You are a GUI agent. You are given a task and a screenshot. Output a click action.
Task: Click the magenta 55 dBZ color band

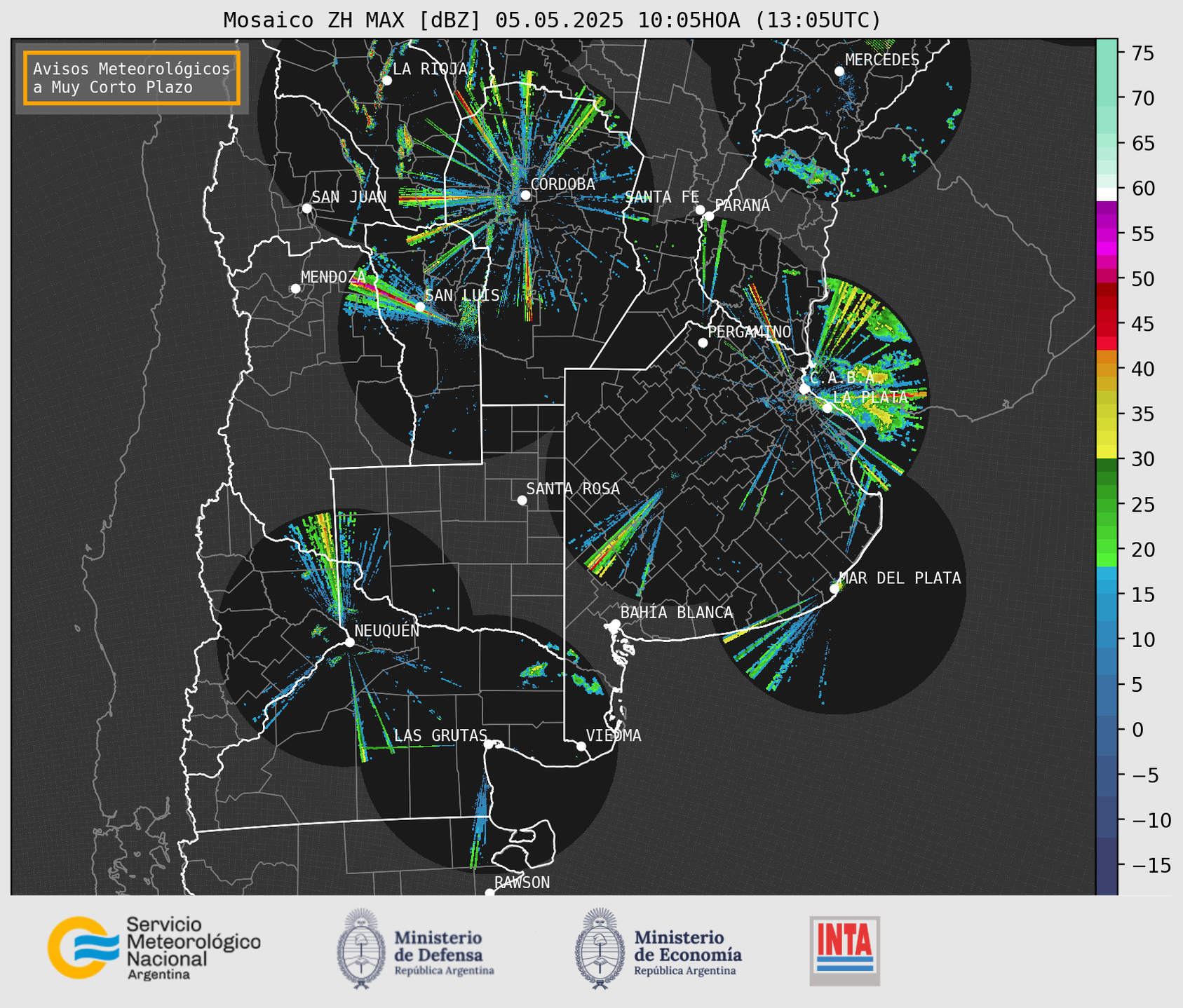click(1106, 233)
